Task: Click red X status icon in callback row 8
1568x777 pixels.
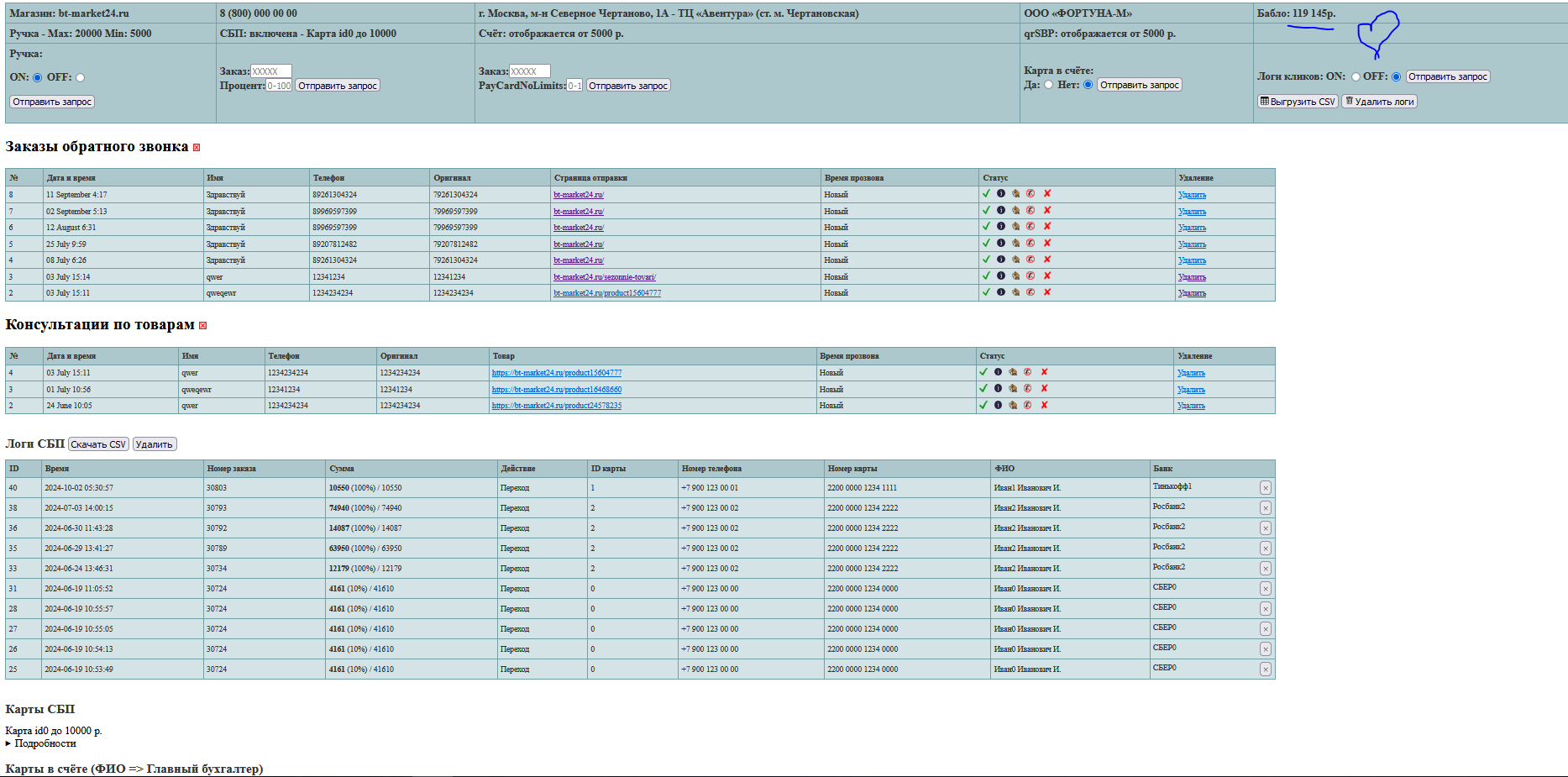Action: click(1047, 193)
